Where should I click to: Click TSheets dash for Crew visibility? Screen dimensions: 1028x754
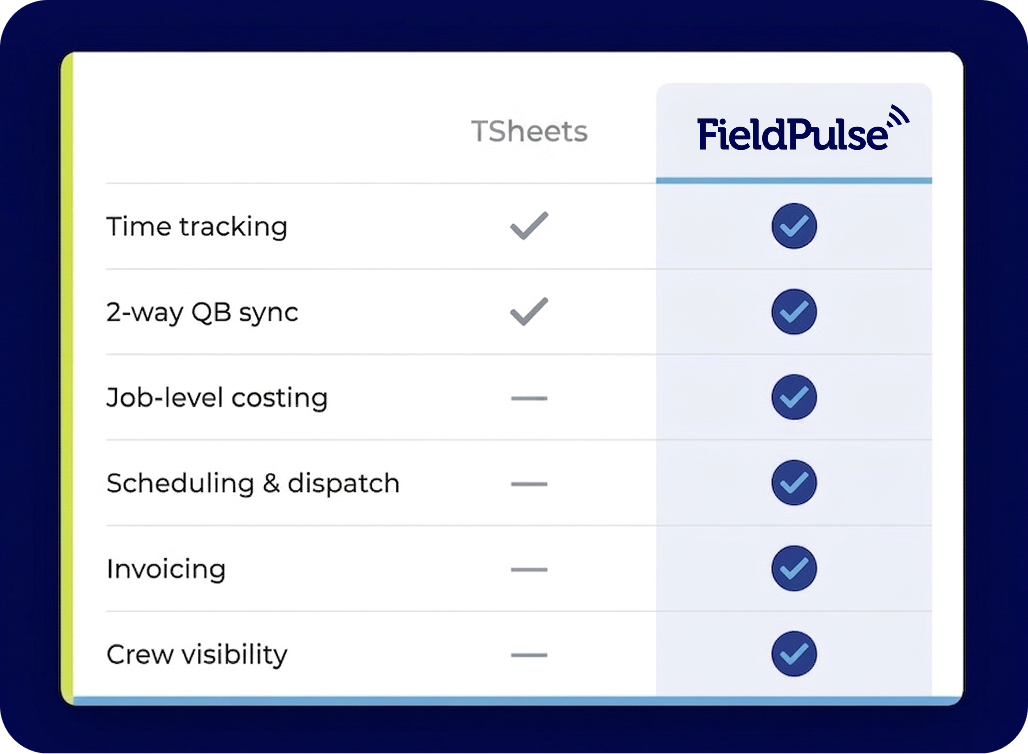(x=529, y=655)
